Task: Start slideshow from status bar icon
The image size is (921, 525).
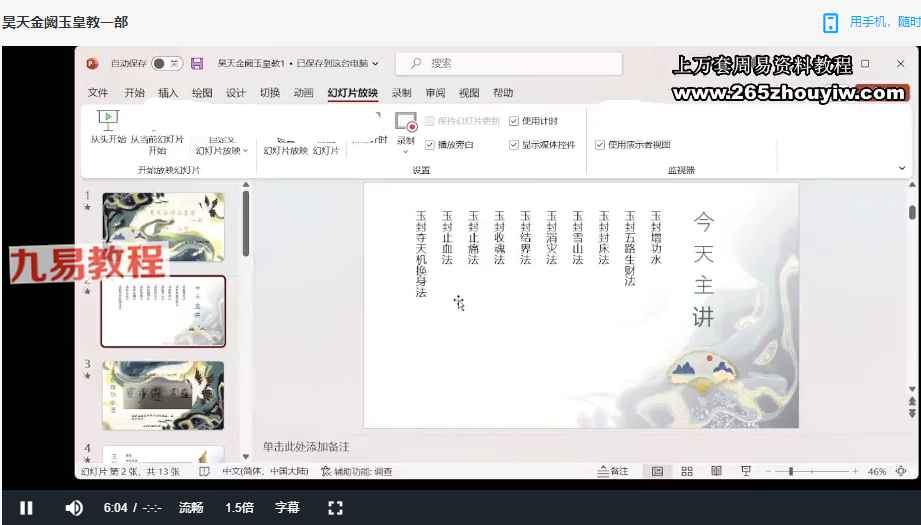Action: [746, 471]
